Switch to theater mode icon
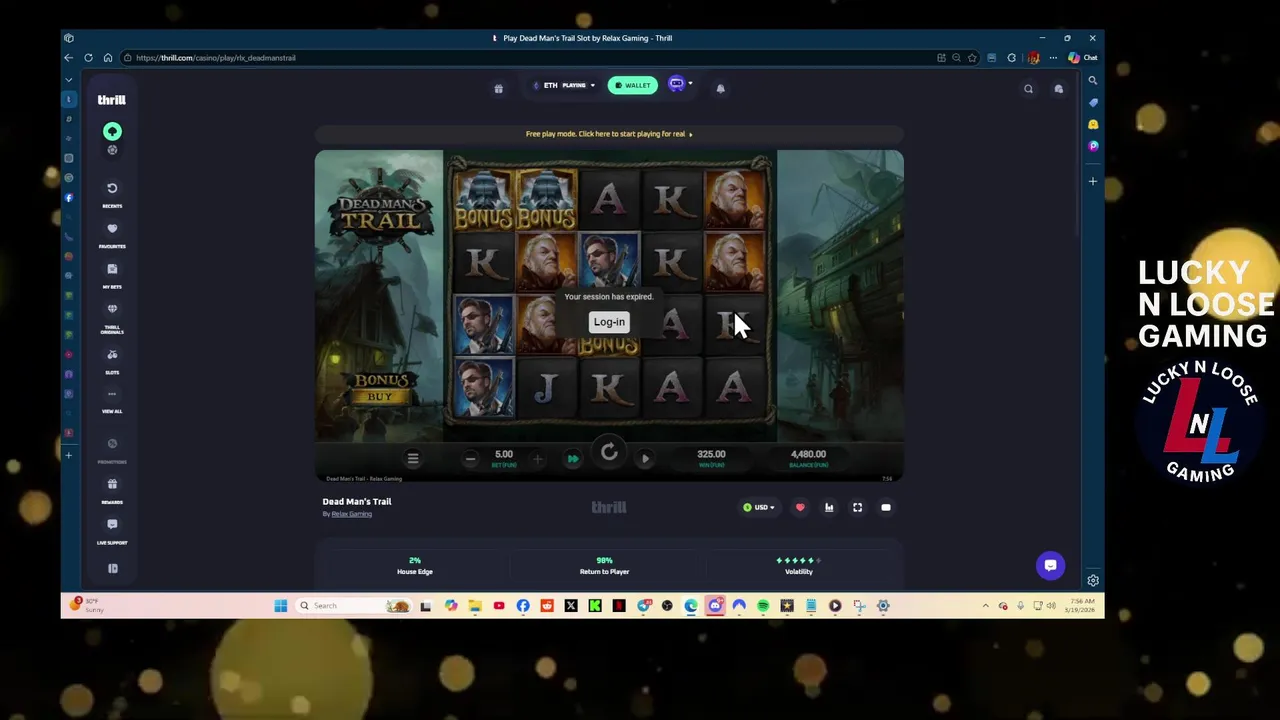Viewport: 1280px width, 720px height. click(x=886, y=507)
